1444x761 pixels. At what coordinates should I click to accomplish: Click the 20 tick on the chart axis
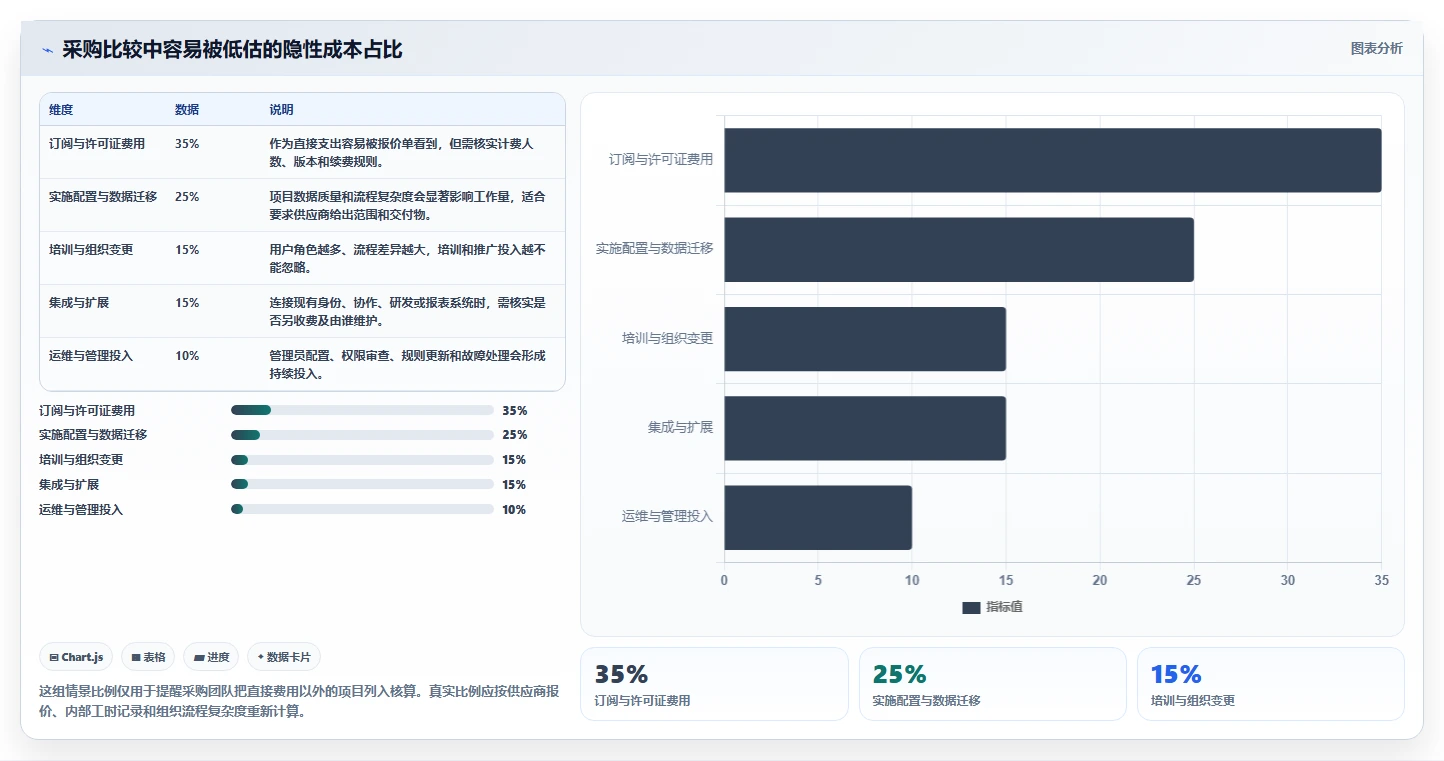click(1100, 580)
